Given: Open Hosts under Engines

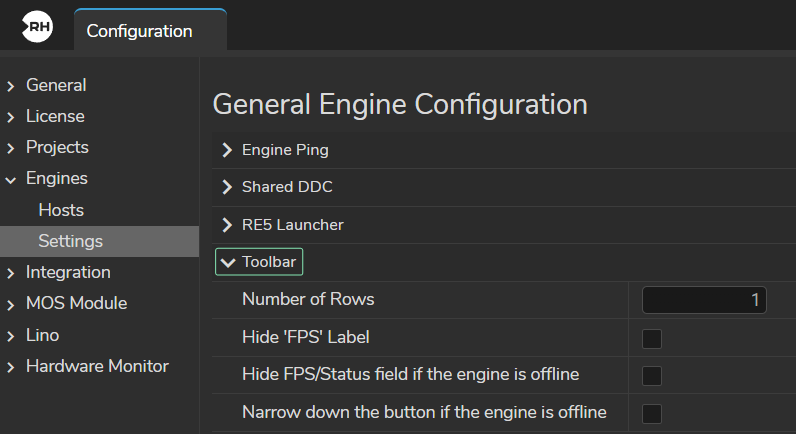Looking at the screenshot, I should [61, 210].
